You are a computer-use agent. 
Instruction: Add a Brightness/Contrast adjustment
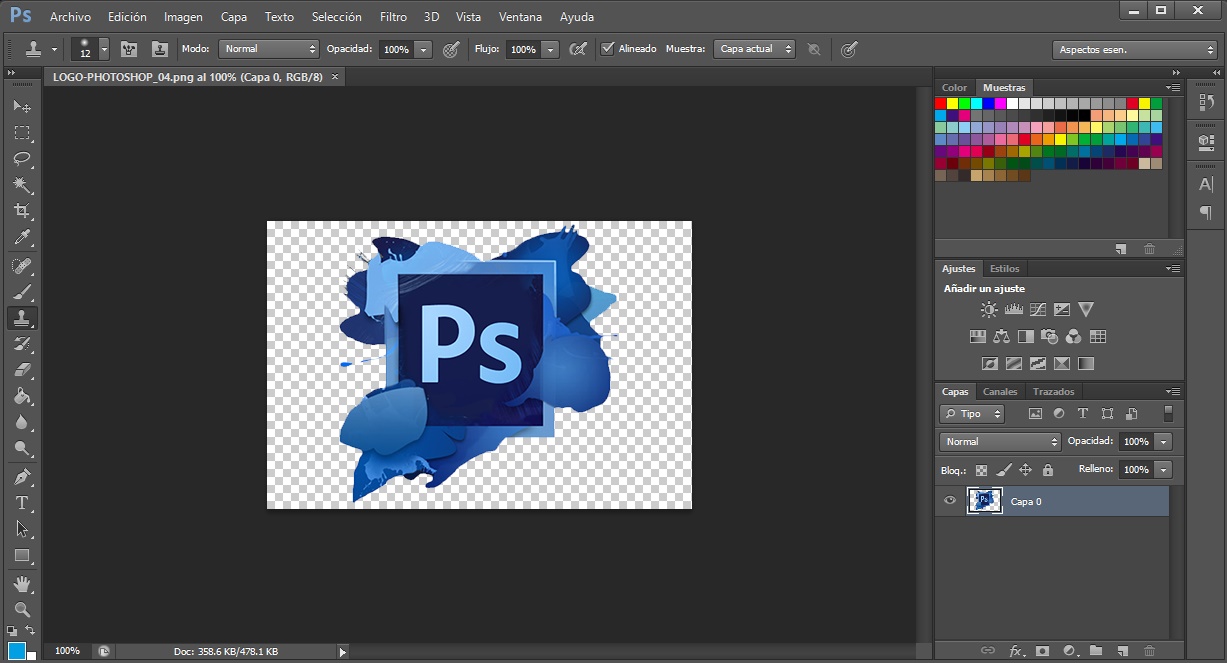[x=989, y=310]
